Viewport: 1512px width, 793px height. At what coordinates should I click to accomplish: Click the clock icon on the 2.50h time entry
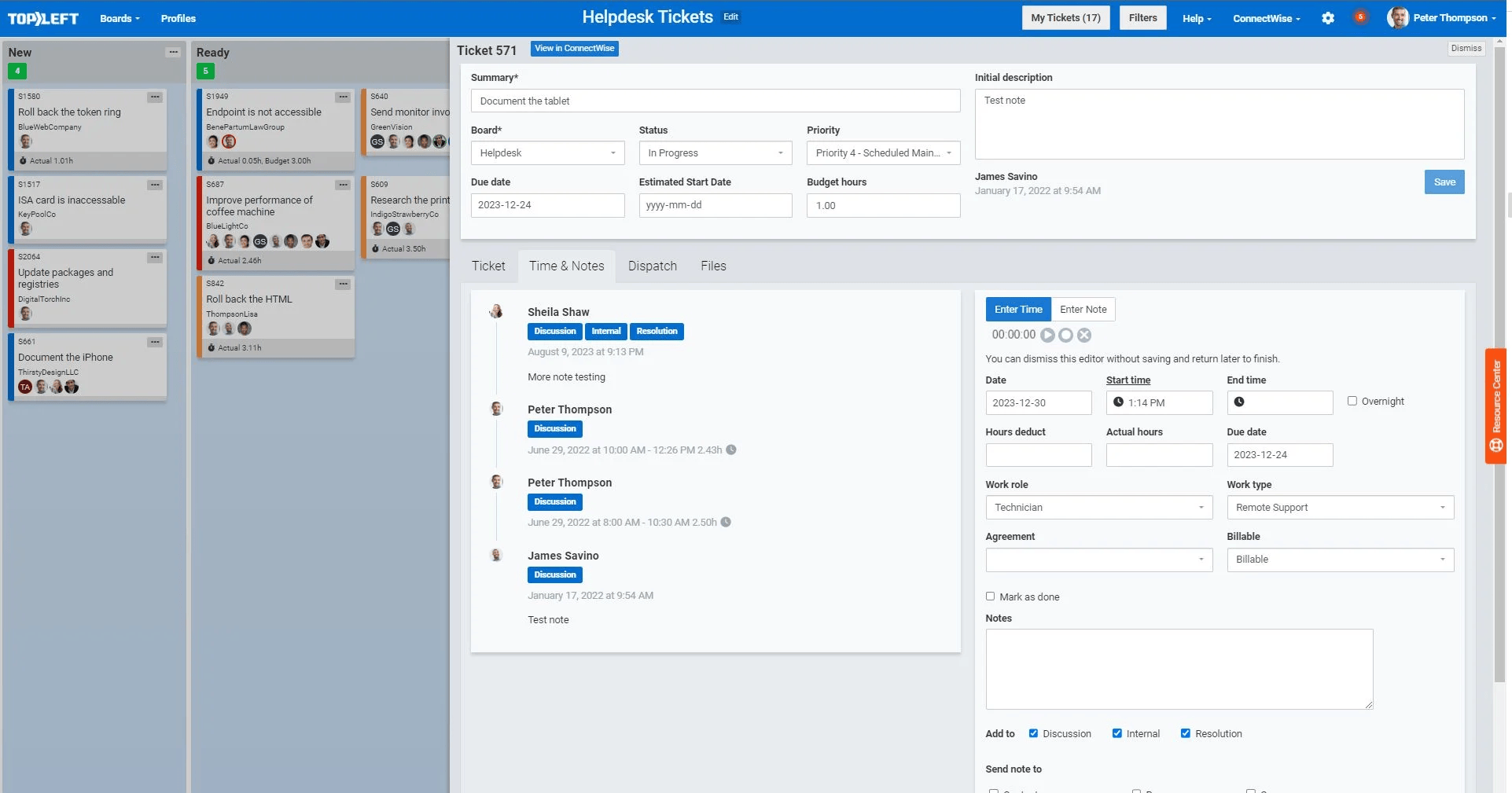(x=726, y=523)
